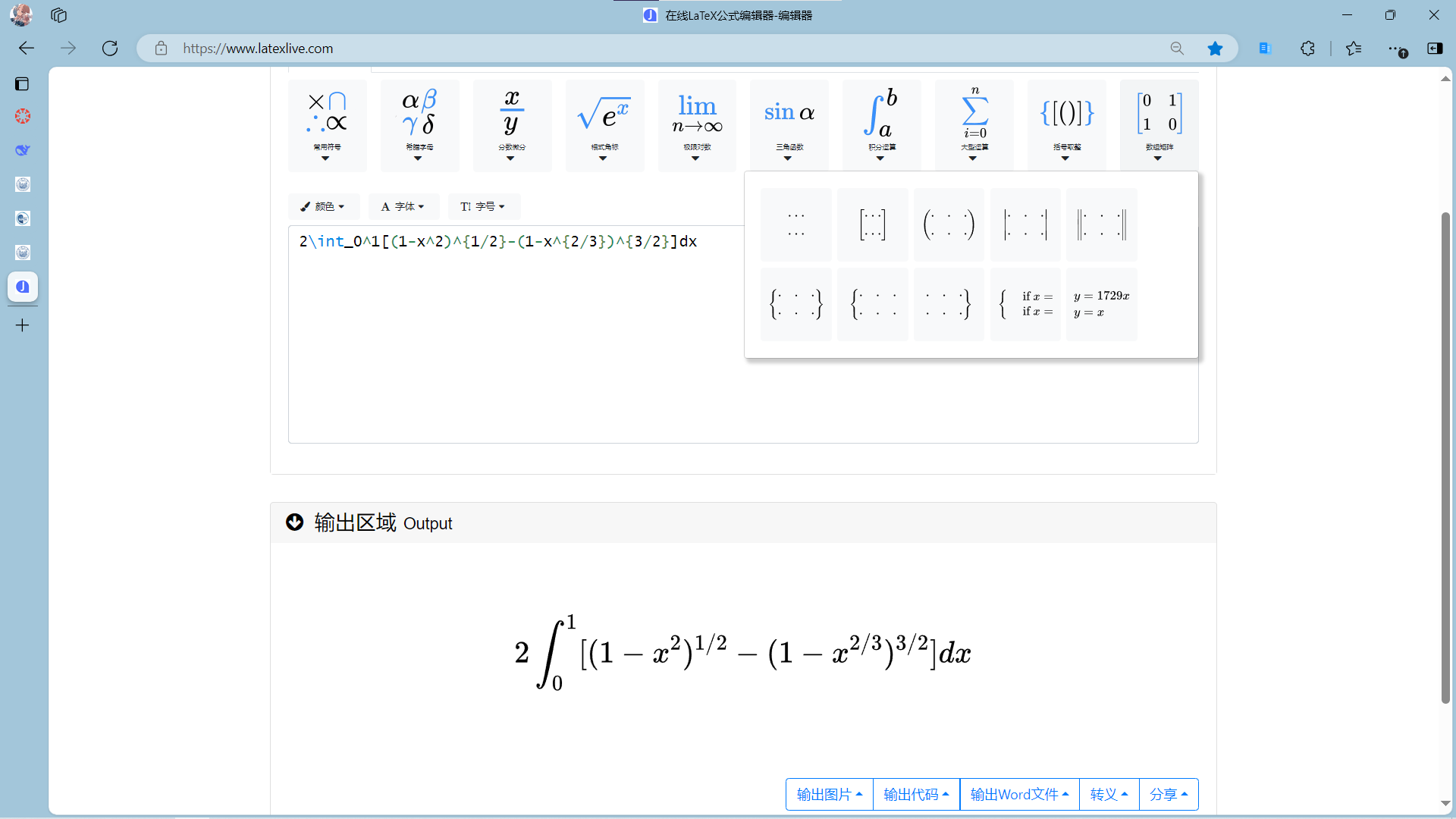Open the square root and superscript palette
Screen dimensions: 1456x819
click(x=604, y=125)
